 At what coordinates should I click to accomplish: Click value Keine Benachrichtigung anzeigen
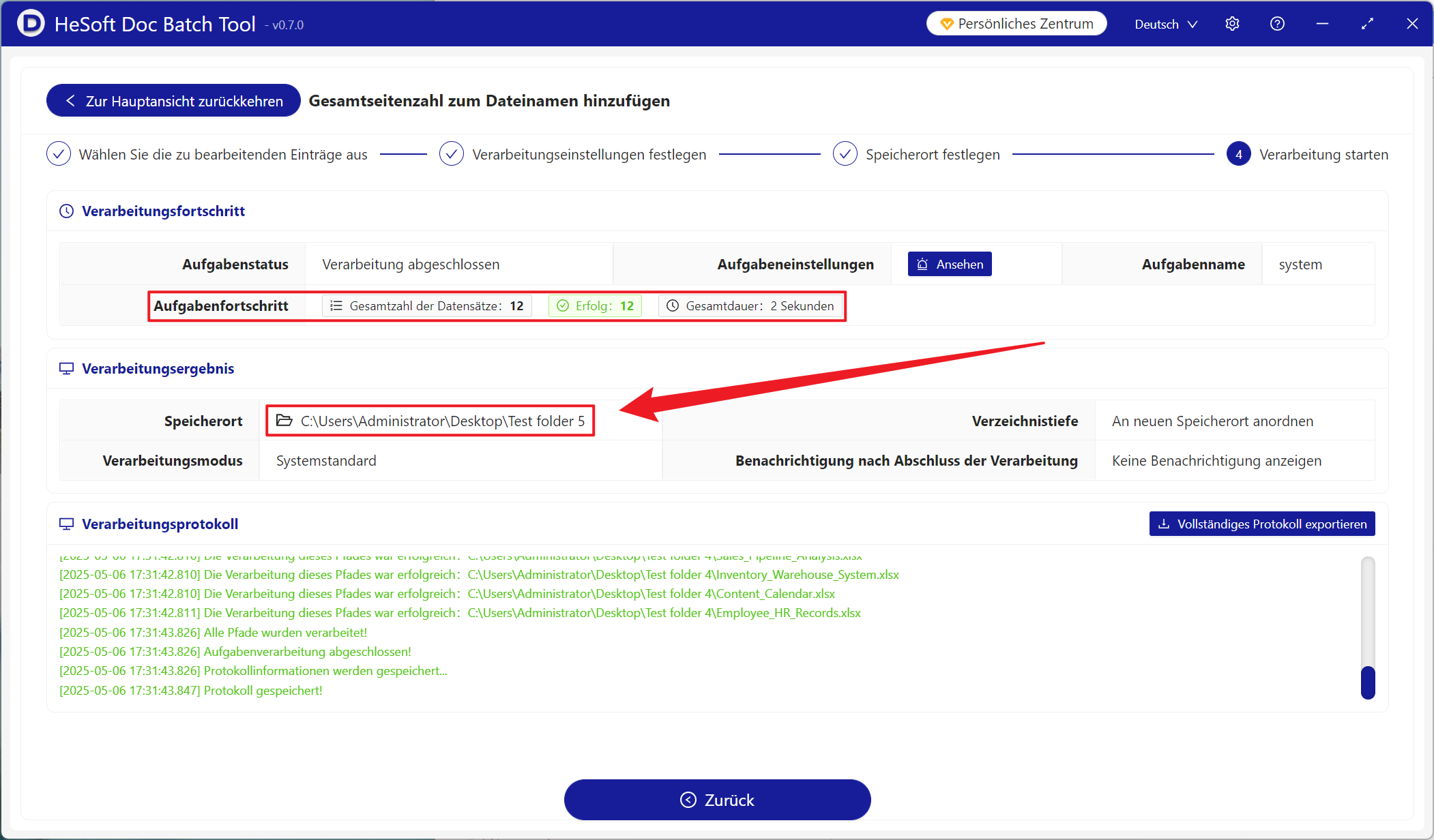[1216, 461]
